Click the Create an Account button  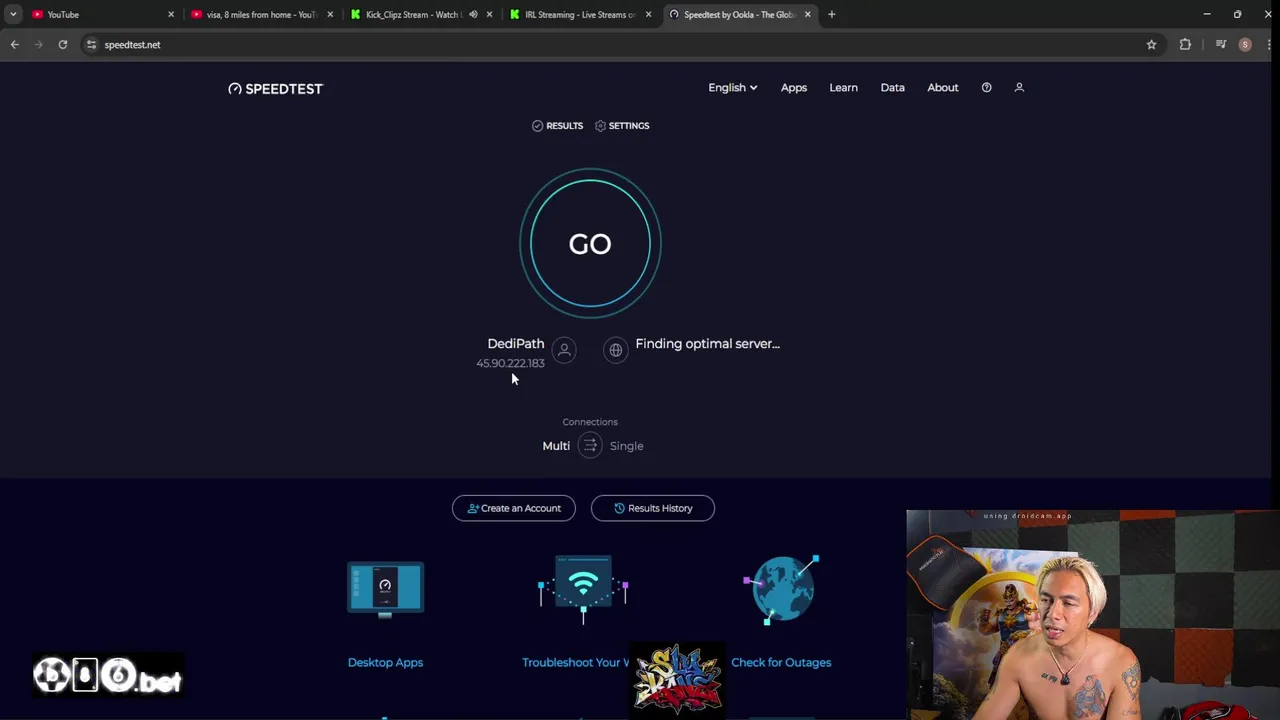pyautogui.click(x=514, y=508)
